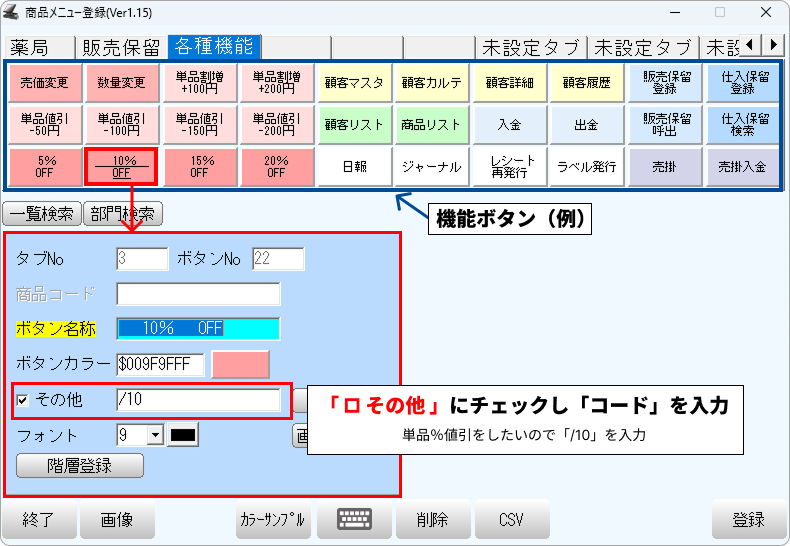Open the 販売保留 tab

[x=121, y=47]
